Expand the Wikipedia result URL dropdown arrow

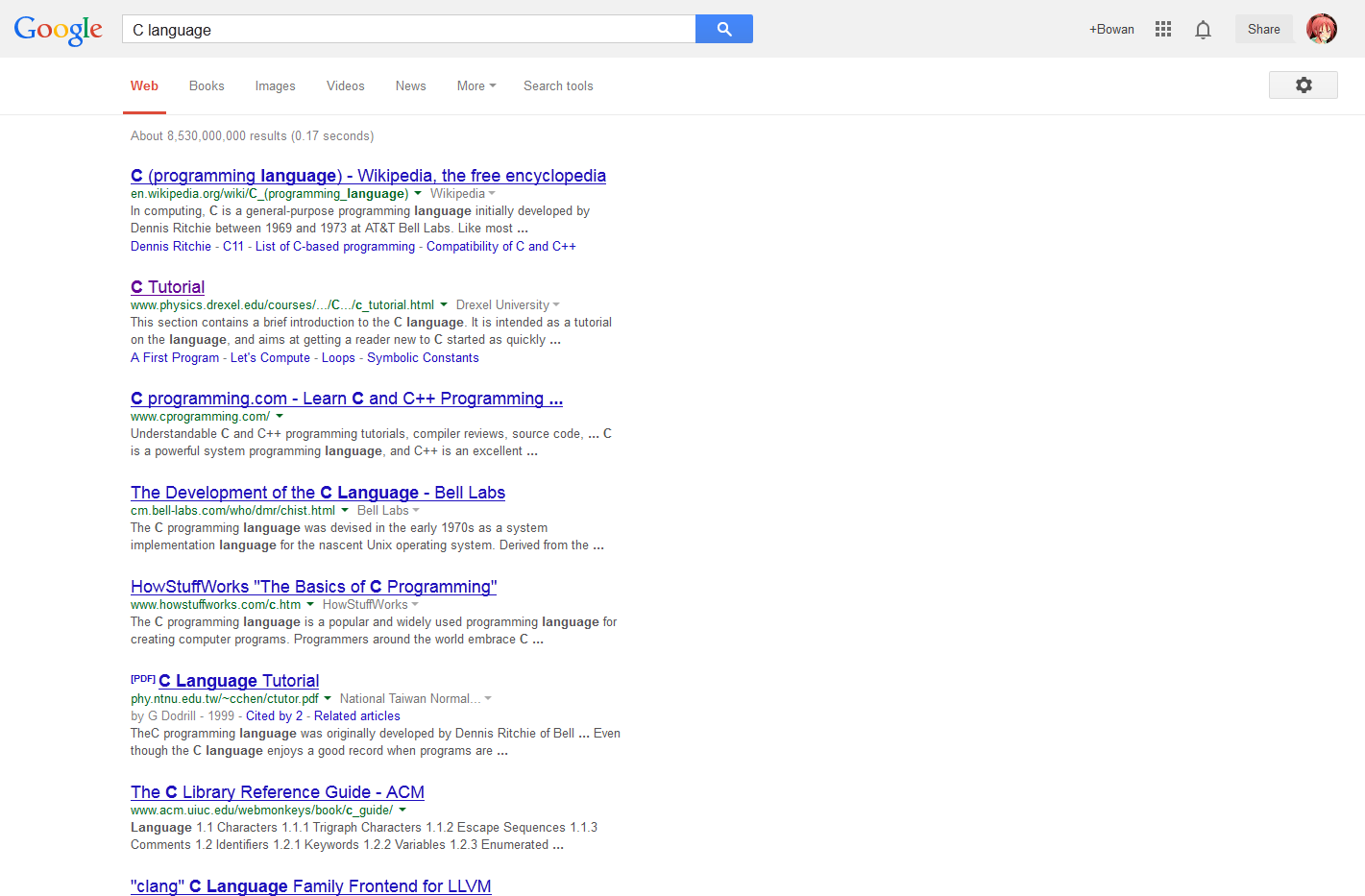(x=419, y=193)
